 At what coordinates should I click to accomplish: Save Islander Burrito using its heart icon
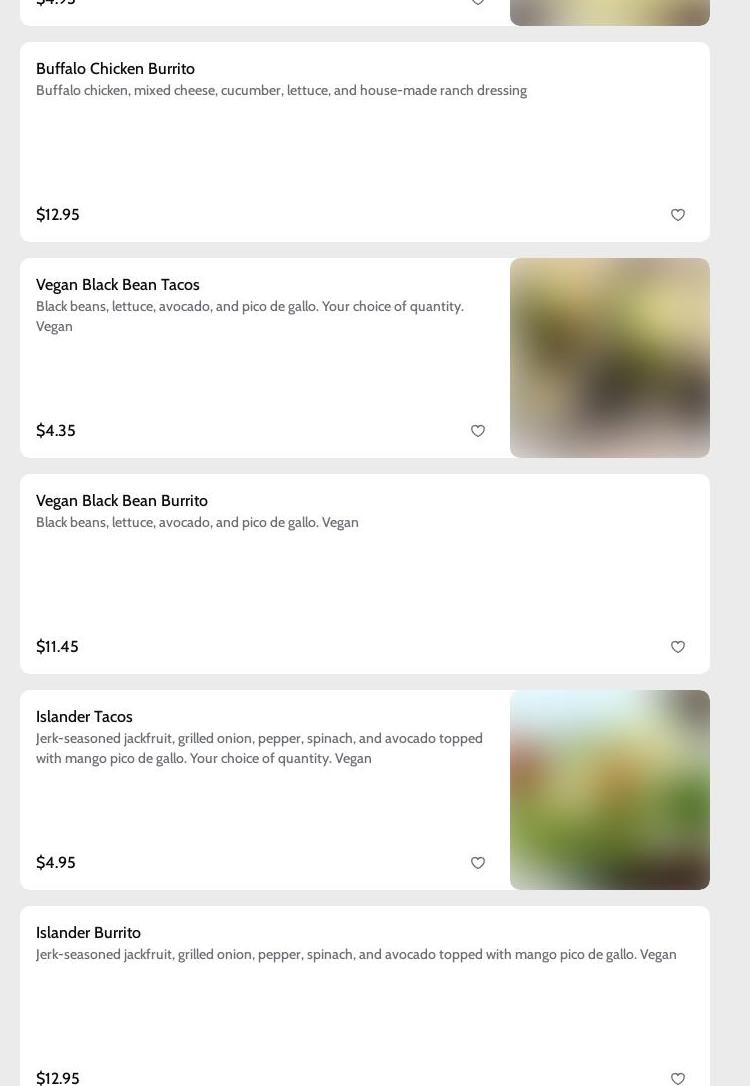click(x=678, y=1078)
